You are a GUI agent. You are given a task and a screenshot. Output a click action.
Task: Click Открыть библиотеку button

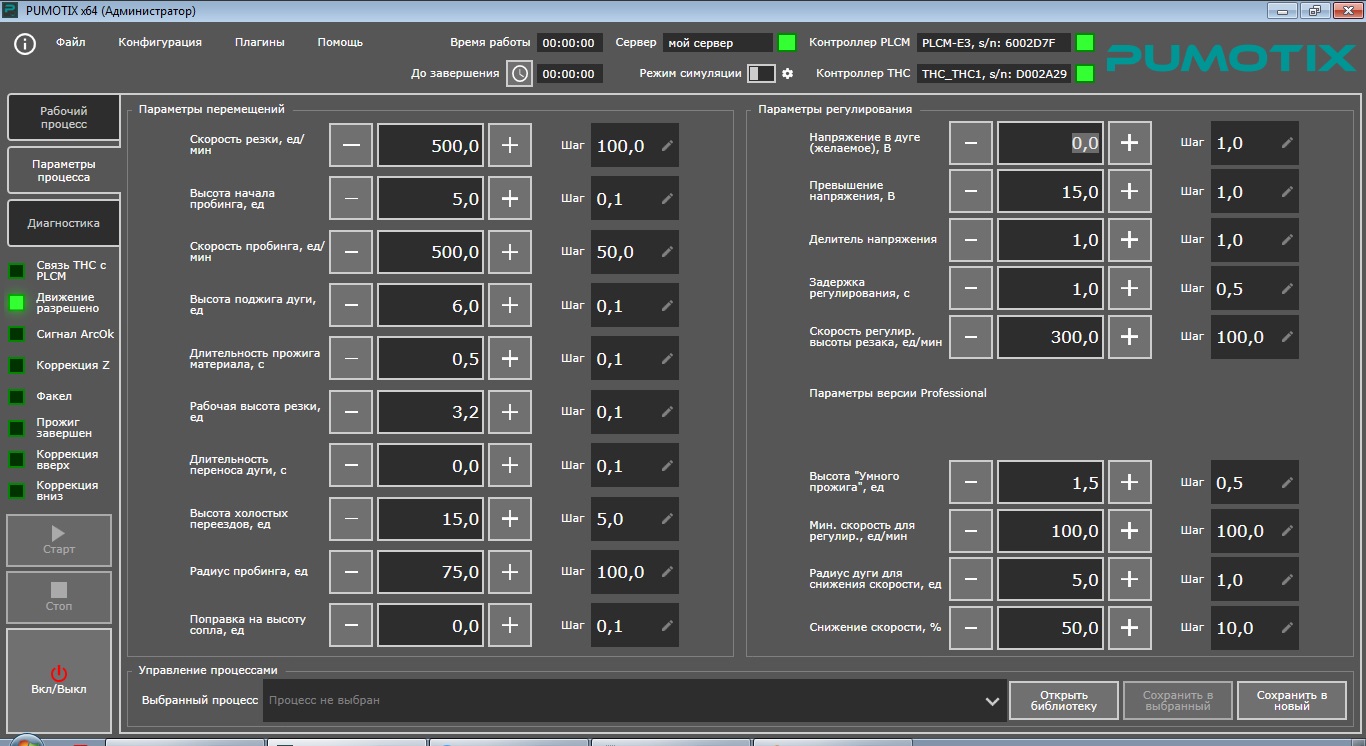pos(1064,700)
